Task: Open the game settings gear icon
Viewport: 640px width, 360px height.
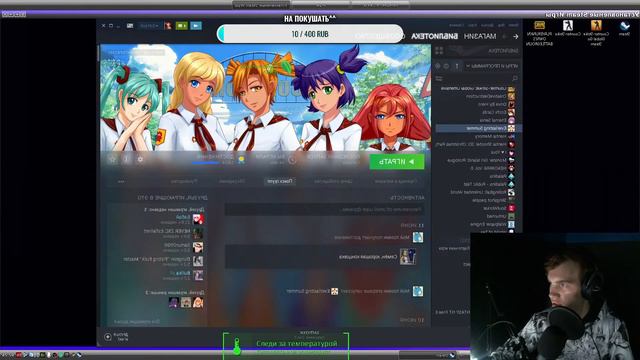Action: 140,160
